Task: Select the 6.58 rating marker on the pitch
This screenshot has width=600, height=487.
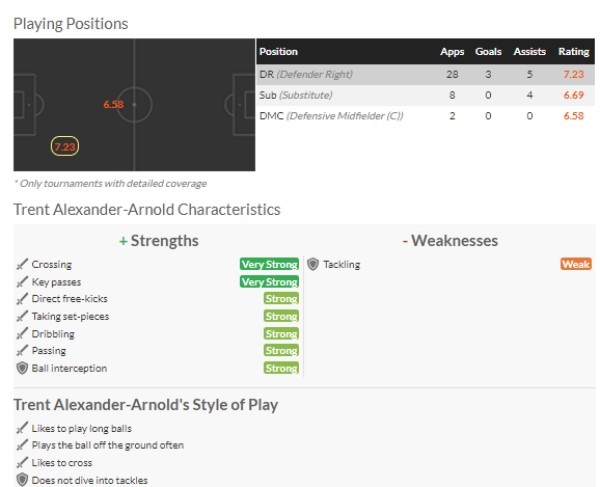Action: pos(113,104)
